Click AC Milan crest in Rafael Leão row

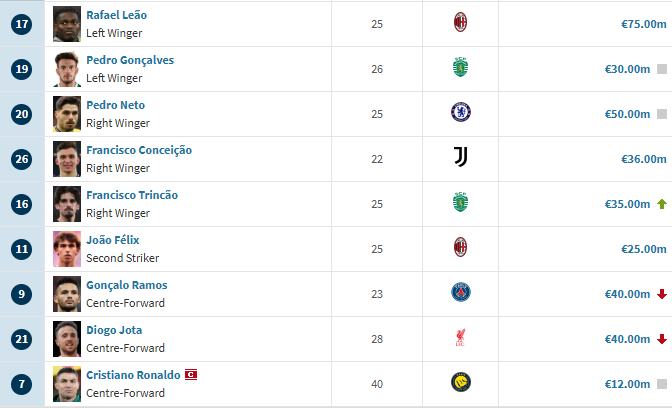coord(460,22)
